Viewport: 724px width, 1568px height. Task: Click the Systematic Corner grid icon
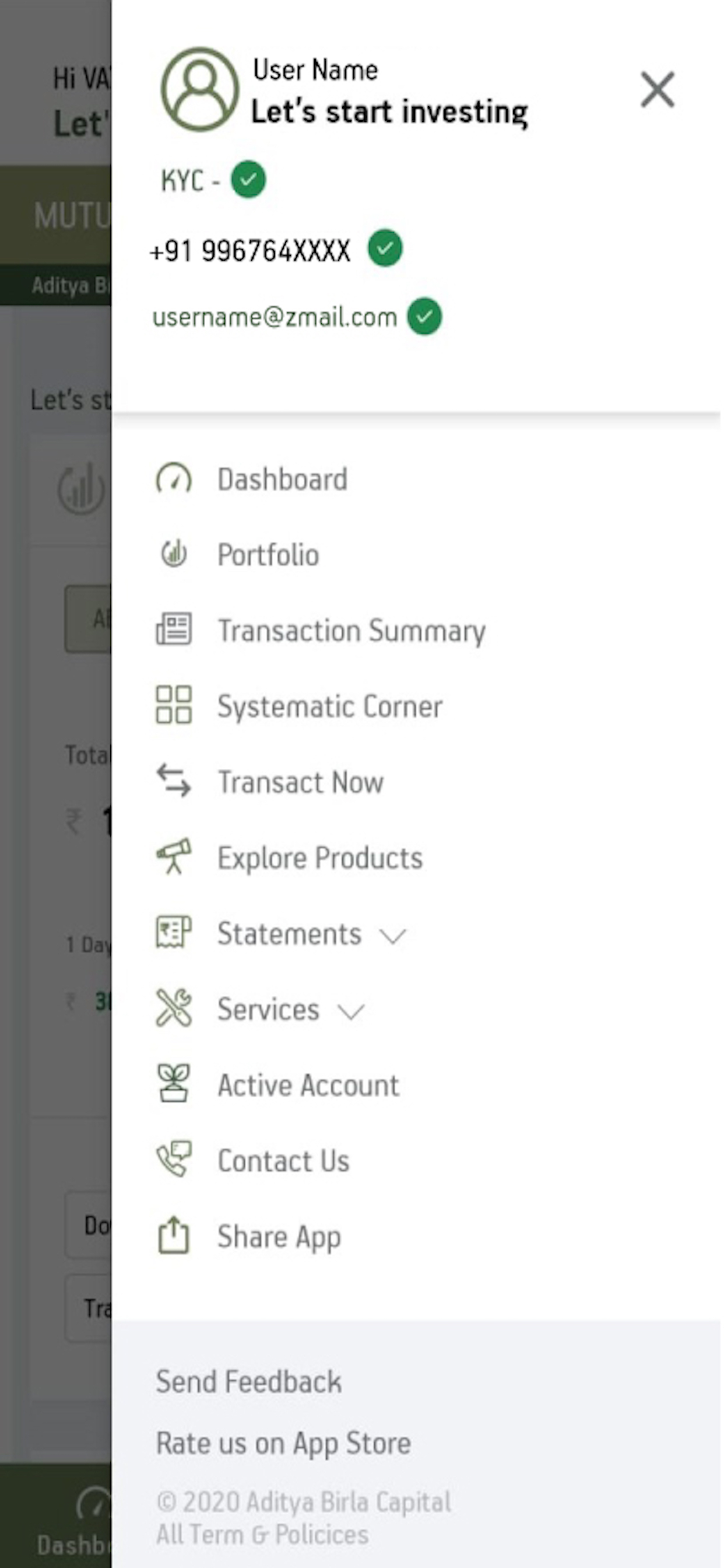174,705
